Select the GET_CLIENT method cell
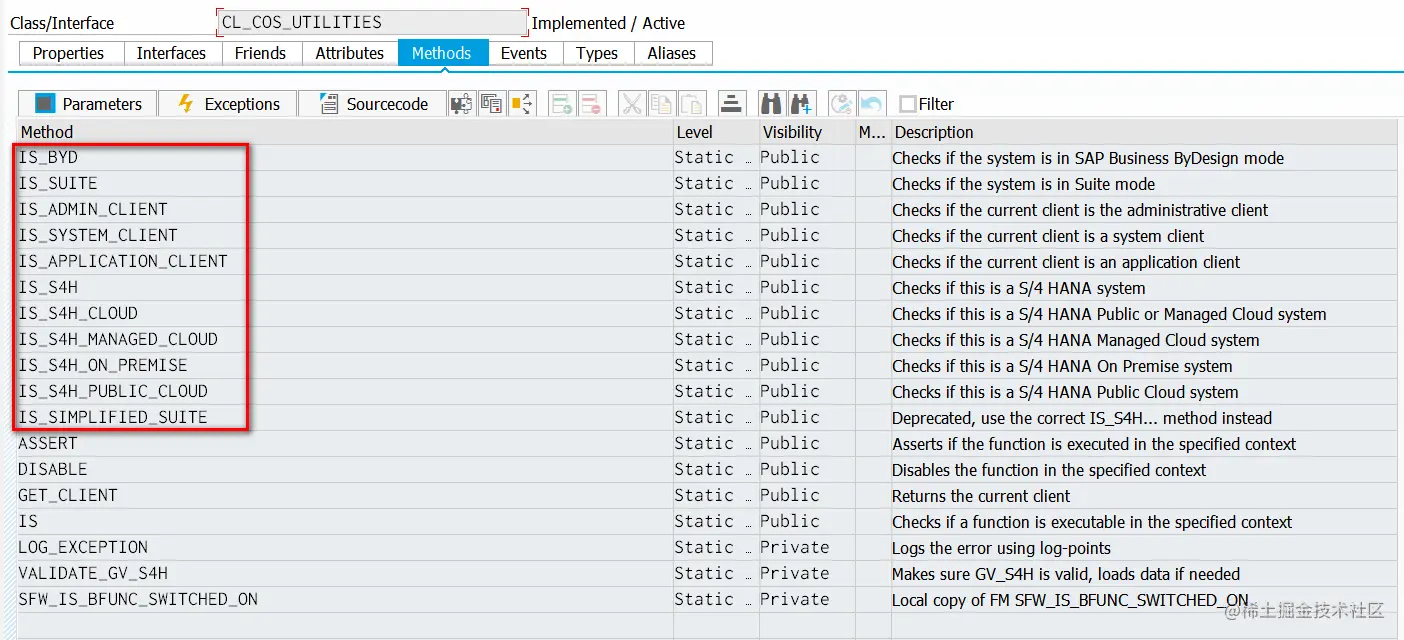The height and width of the screenshot is (640, 1404). coord(345,496)
